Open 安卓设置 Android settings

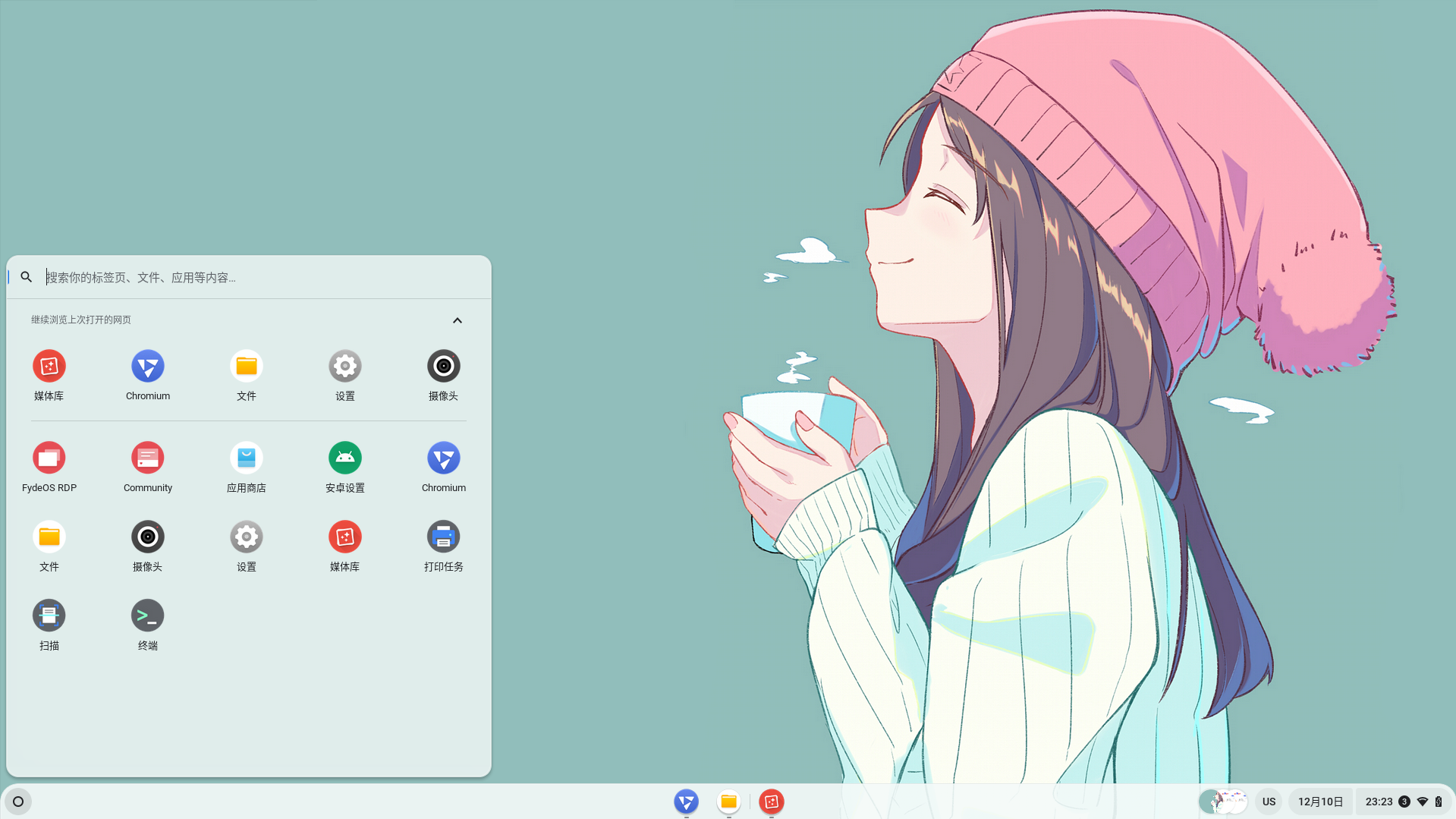tap(344, 467)
